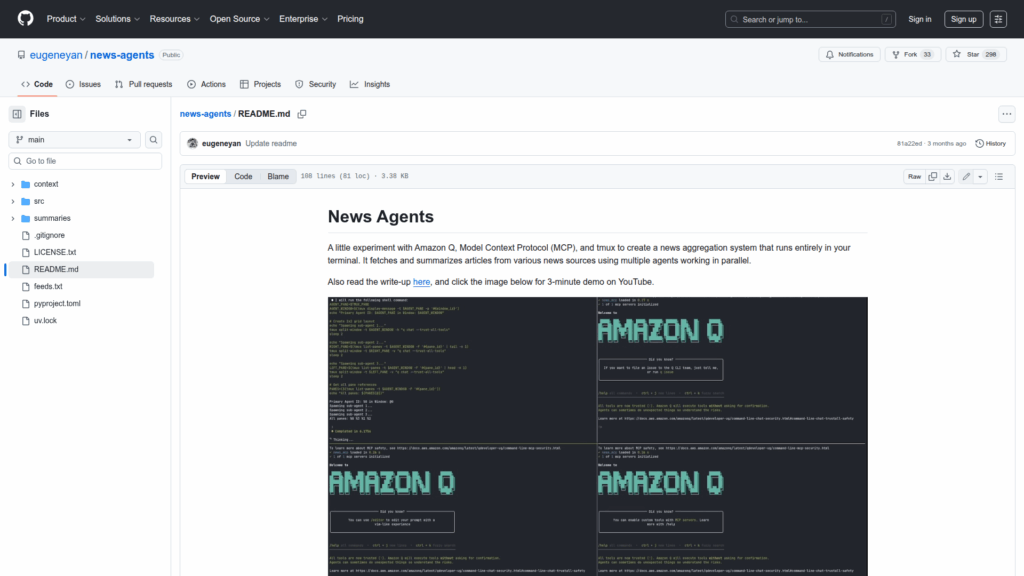Image resolution: width=1024 pixels, height=576 pixels.
Task: Download the raw file icon
Action: 948,176
